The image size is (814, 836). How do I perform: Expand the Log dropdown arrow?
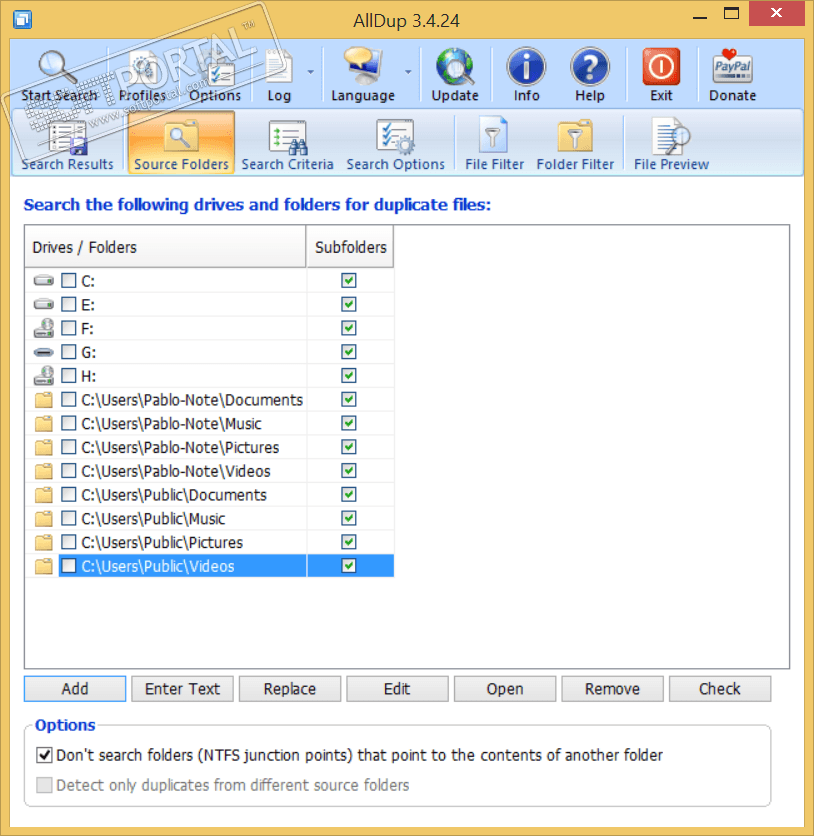tap(310, 72)
